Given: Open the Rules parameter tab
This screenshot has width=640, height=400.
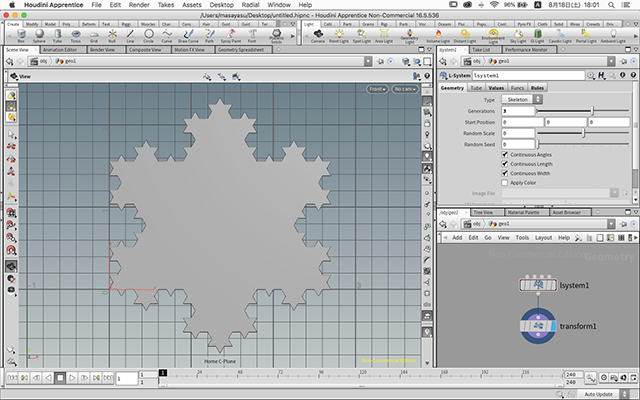Looking at the screenshot, I should point(537,88).
